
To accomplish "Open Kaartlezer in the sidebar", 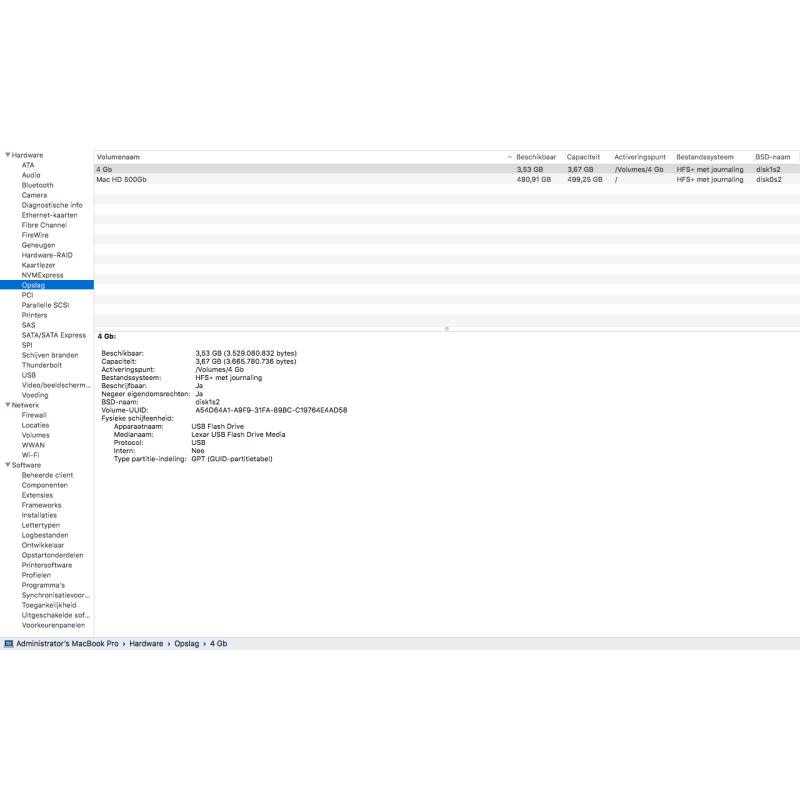I will coord(38,265).
